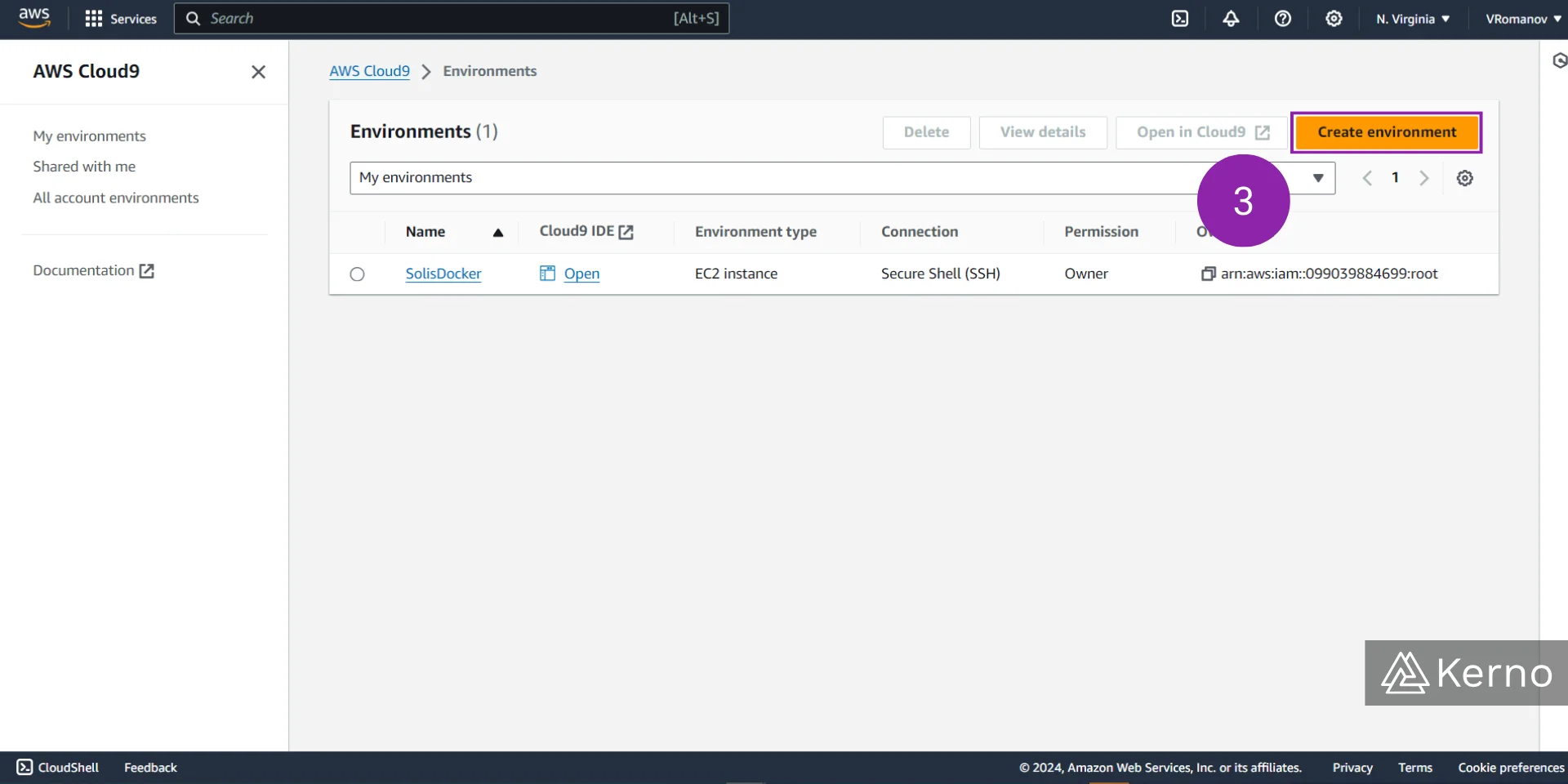
Task: Click the page number 1 indicator
Action: 1395,177
